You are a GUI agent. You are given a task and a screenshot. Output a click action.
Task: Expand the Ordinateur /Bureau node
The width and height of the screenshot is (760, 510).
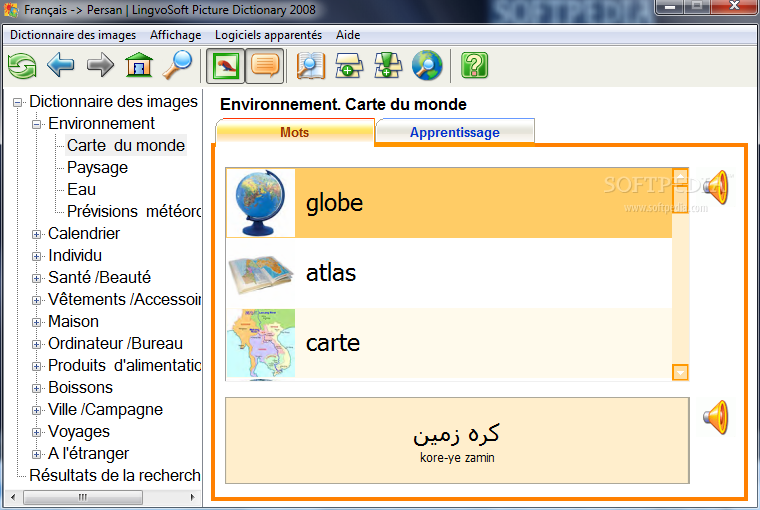[36, 344]
